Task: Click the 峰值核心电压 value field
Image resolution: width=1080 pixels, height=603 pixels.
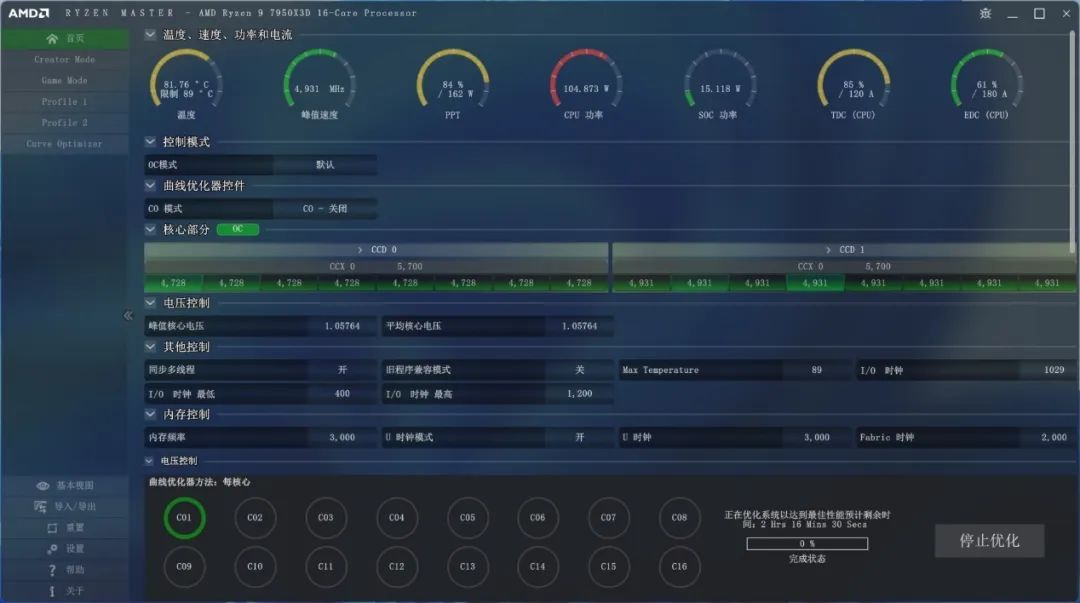Action: (342, 326)
